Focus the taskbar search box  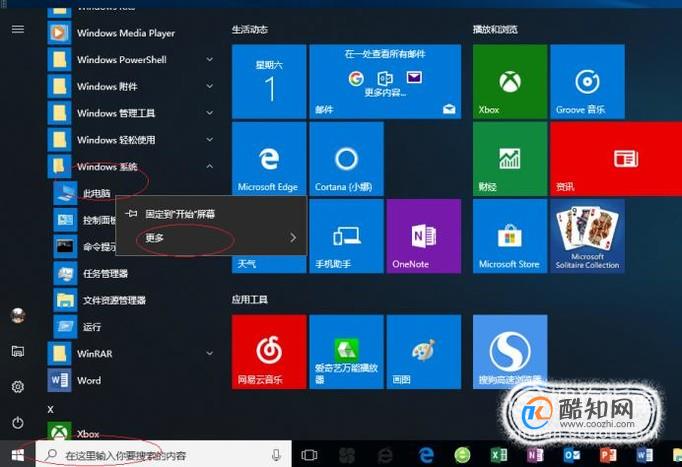tap(163, 455)
